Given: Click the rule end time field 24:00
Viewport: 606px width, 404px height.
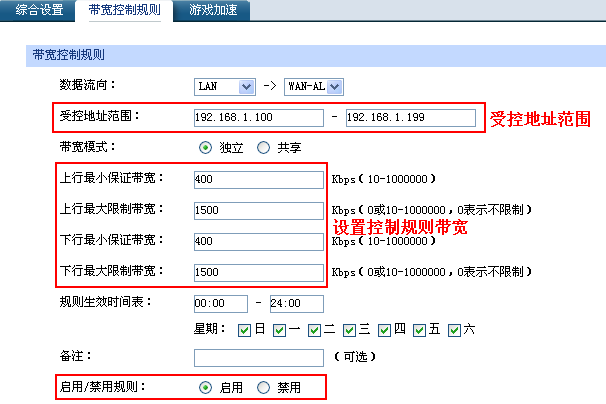Looking at the screenshot, I should [297, 303].
